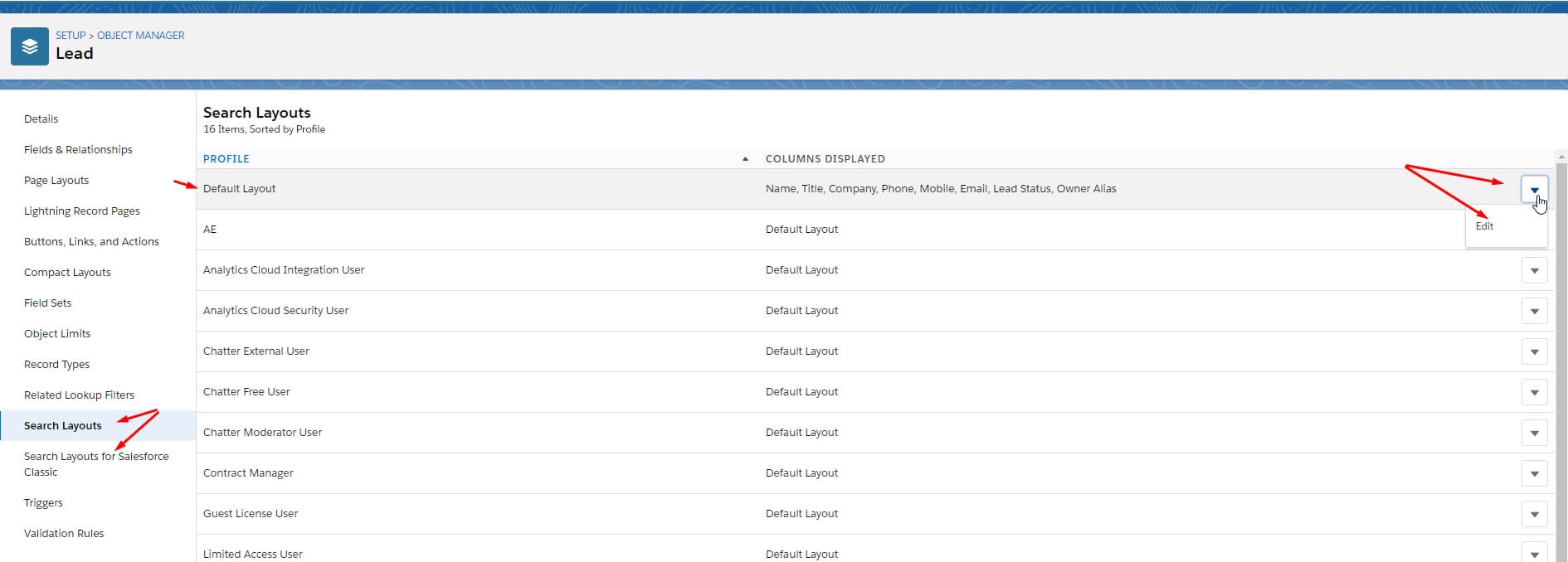Image resolution: width=1568 pixels, height=562 pixels.
Task: Open row menu for Chatter Free User
Action: coord(1534,393)
